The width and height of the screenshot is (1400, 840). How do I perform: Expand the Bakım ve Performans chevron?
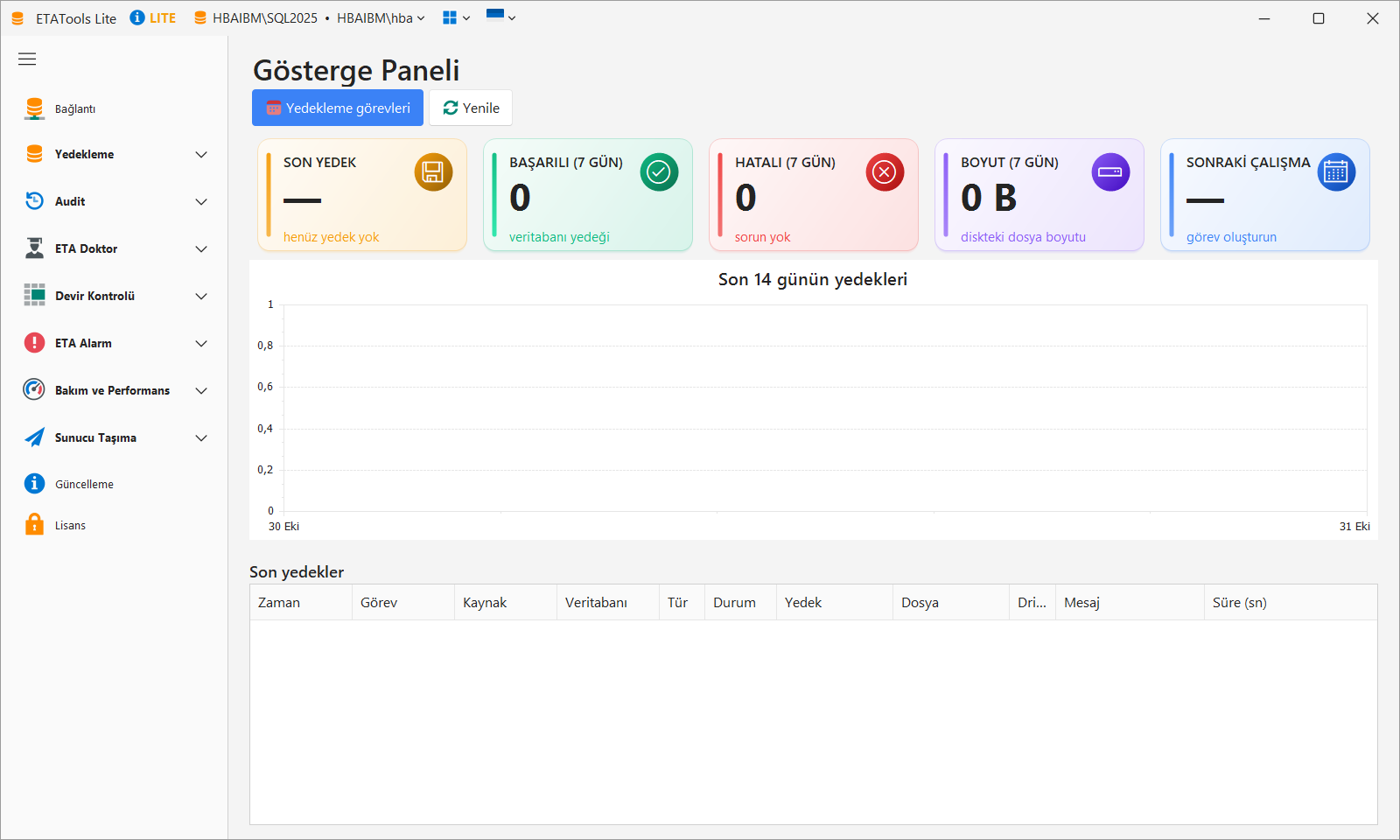tap(201, 391)
